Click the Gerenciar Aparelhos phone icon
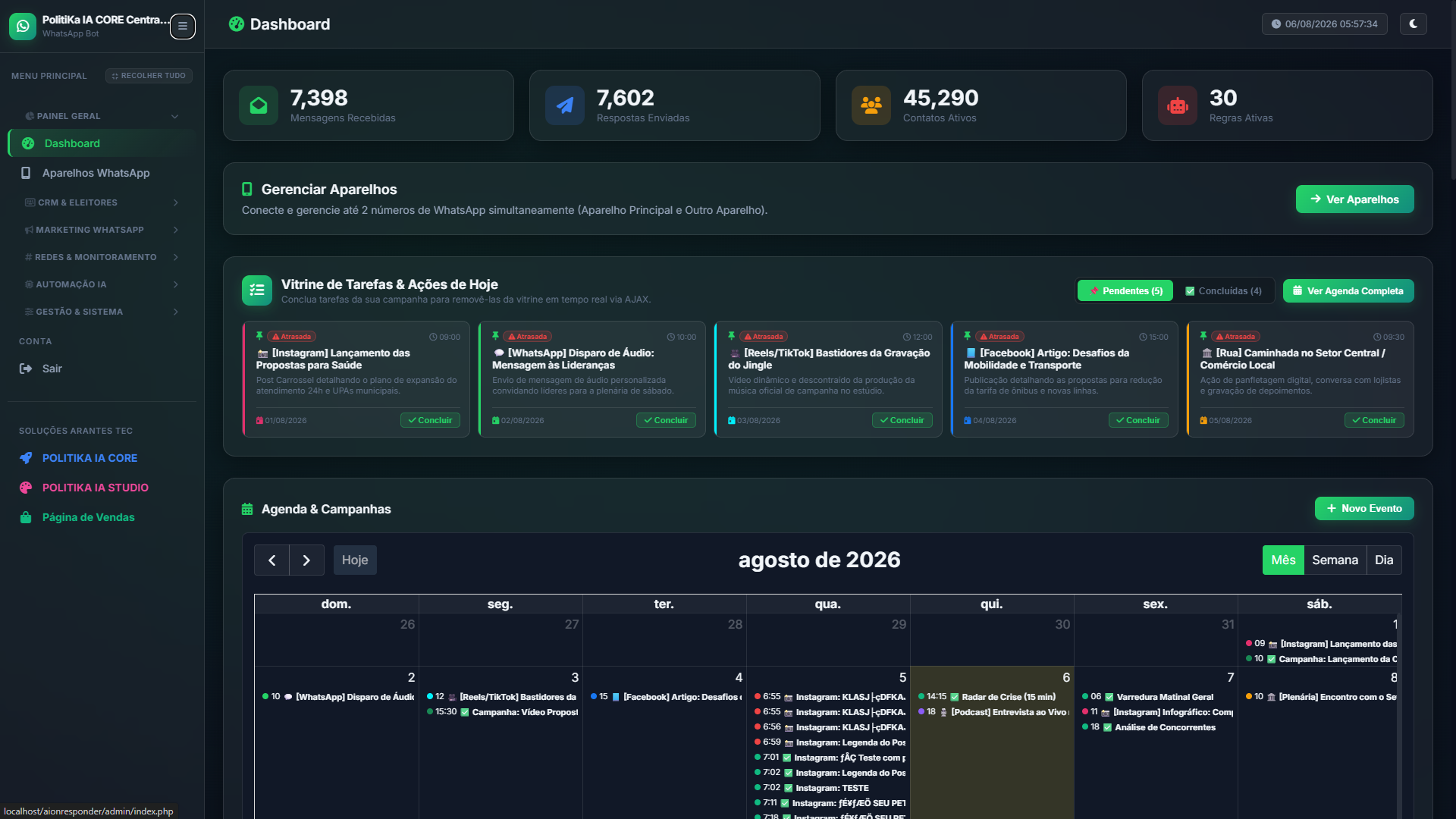The height and width of the screenshot is (819, 1456). (246, 189)
